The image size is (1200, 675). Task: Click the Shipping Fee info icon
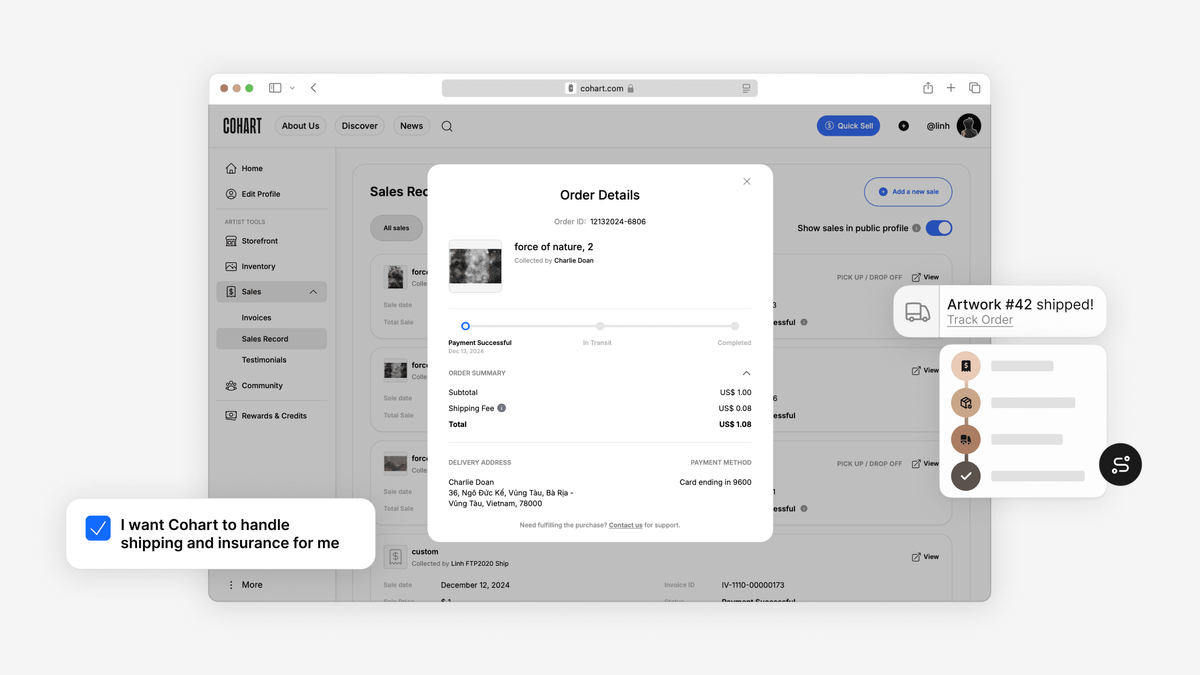[x=502, y=408]
